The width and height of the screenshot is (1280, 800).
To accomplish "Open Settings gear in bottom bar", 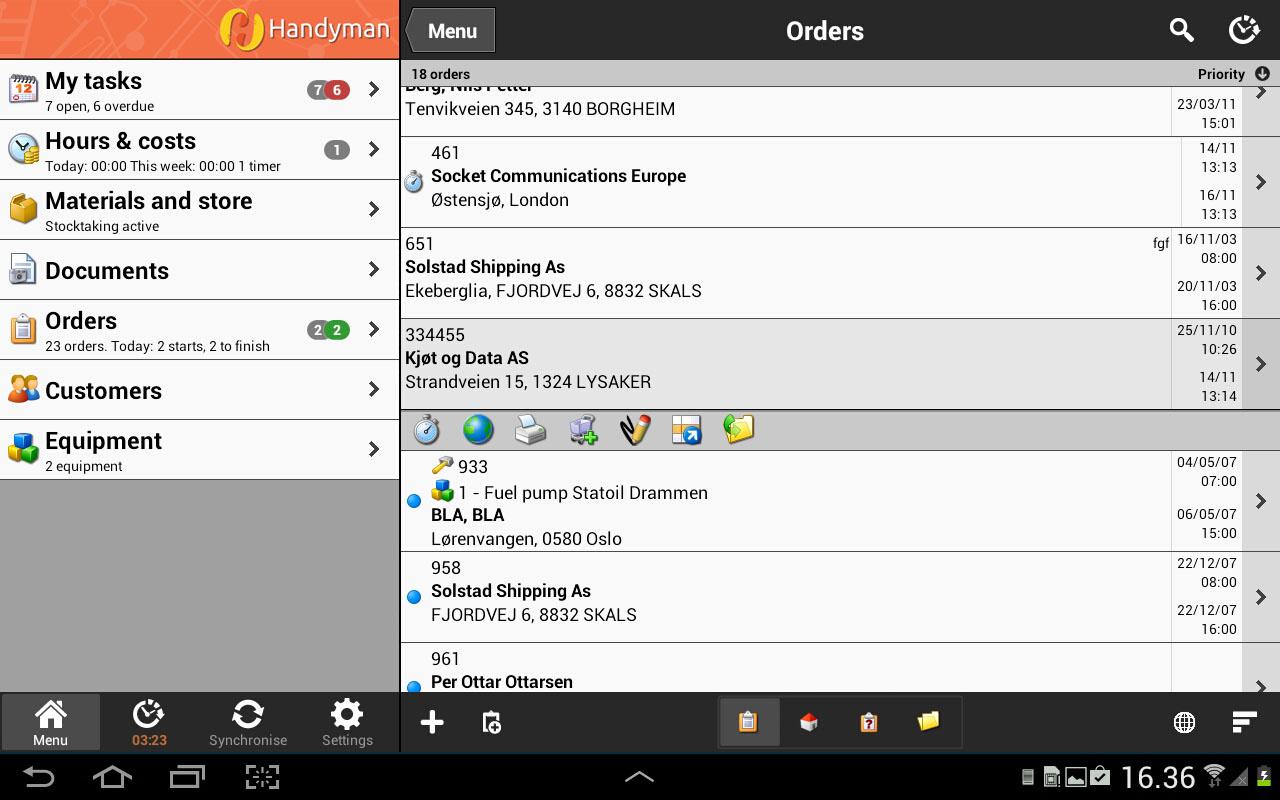I will tap(347, 723).
